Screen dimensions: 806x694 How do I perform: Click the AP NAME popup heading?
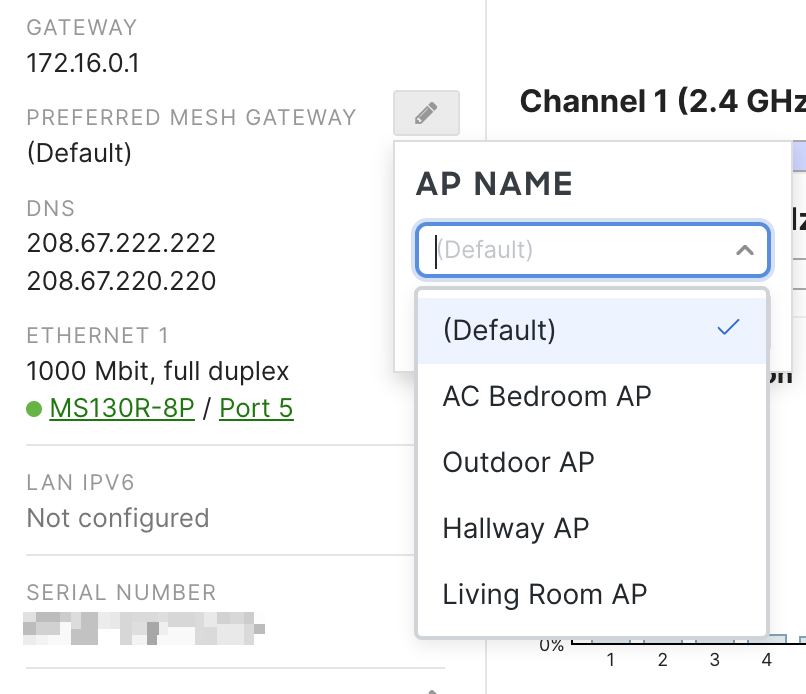click(x=494, y=184)
